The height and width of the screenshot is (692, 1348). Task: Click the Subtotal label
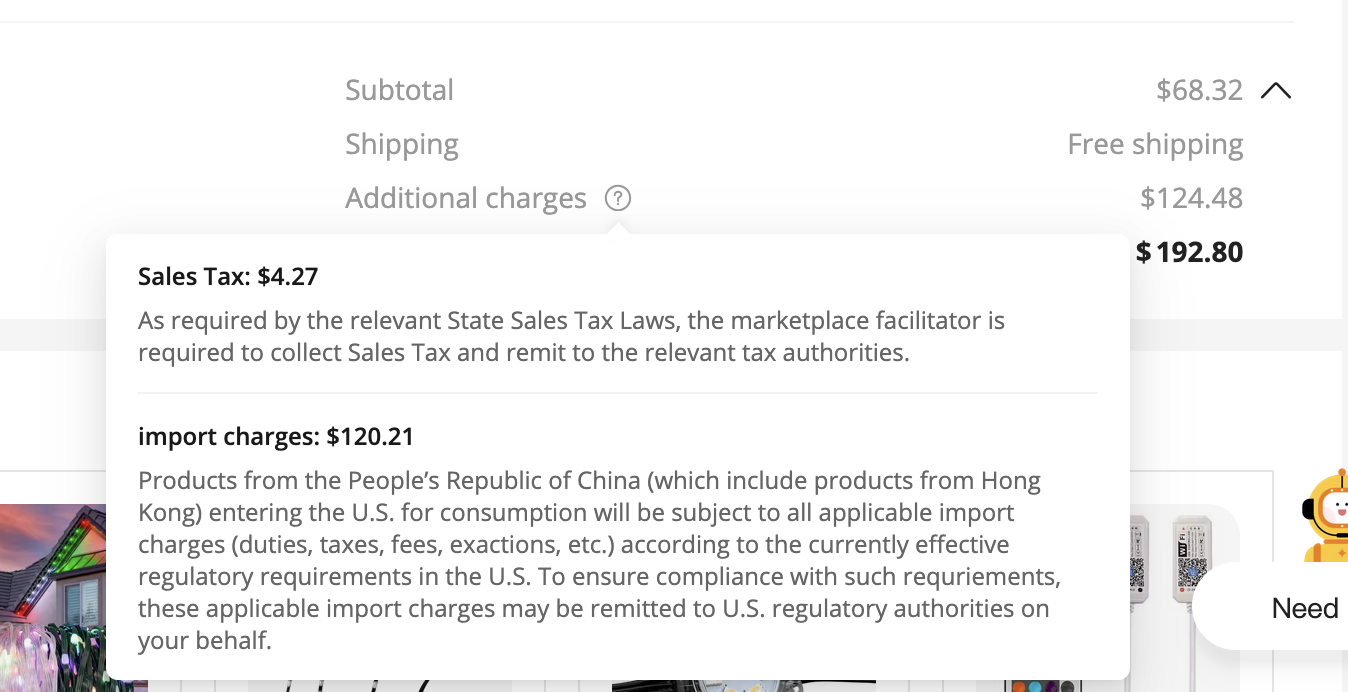click(399, 90)
